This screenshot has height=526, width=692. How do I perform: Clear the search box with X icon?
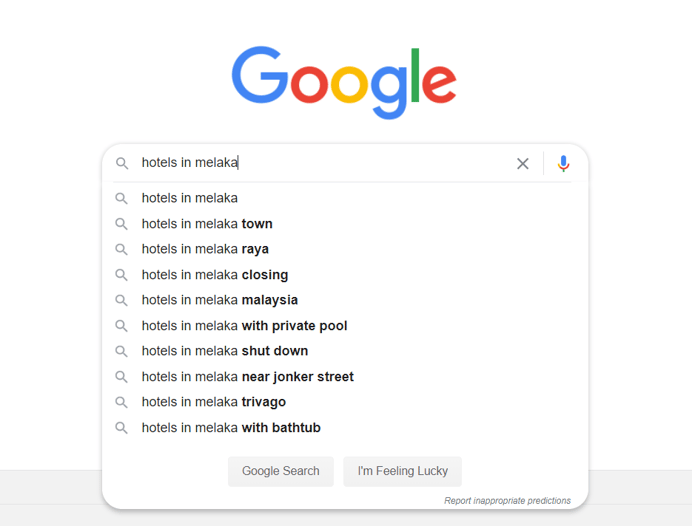point(522,163)
